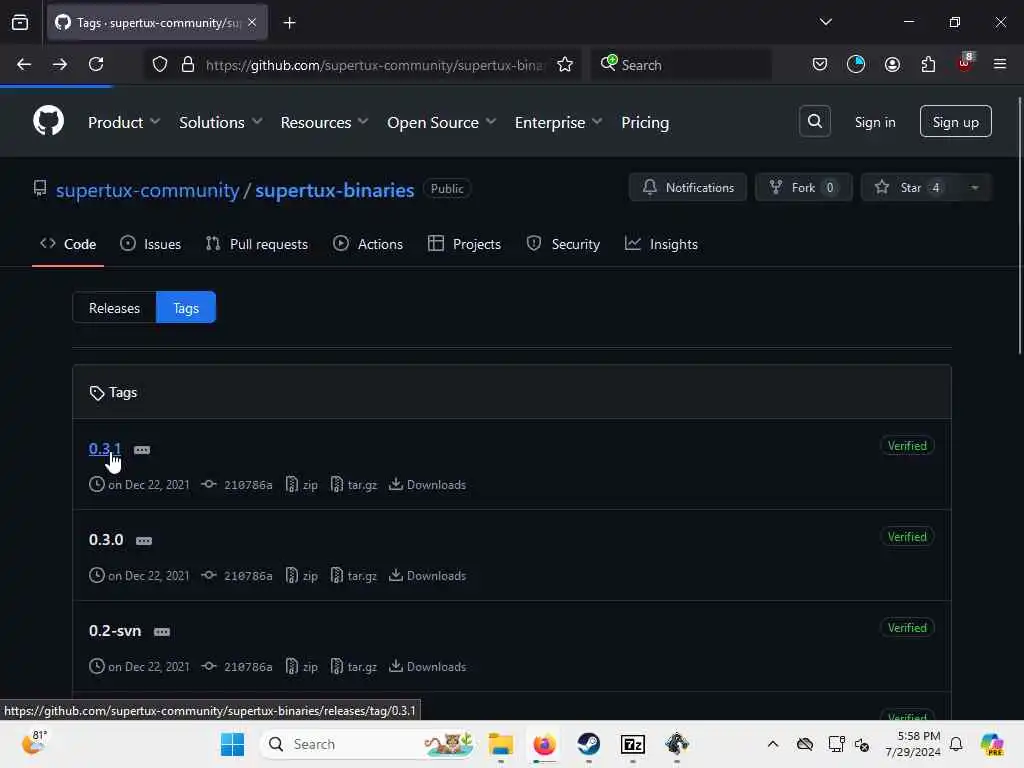Open the Enterprise navigation dropdown
Screen dimensions: 1024x768
tap(558, 122)
